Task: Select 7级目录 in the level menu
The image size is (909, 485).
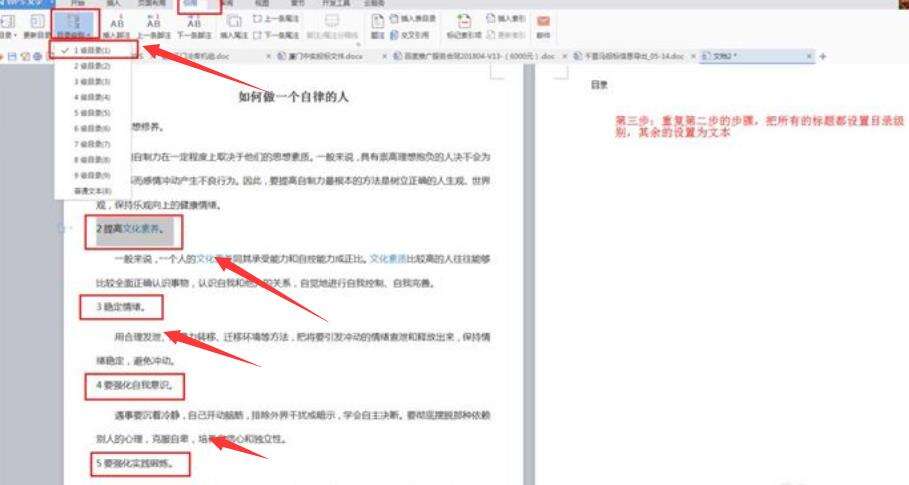Action: click(x=93, y=144)
